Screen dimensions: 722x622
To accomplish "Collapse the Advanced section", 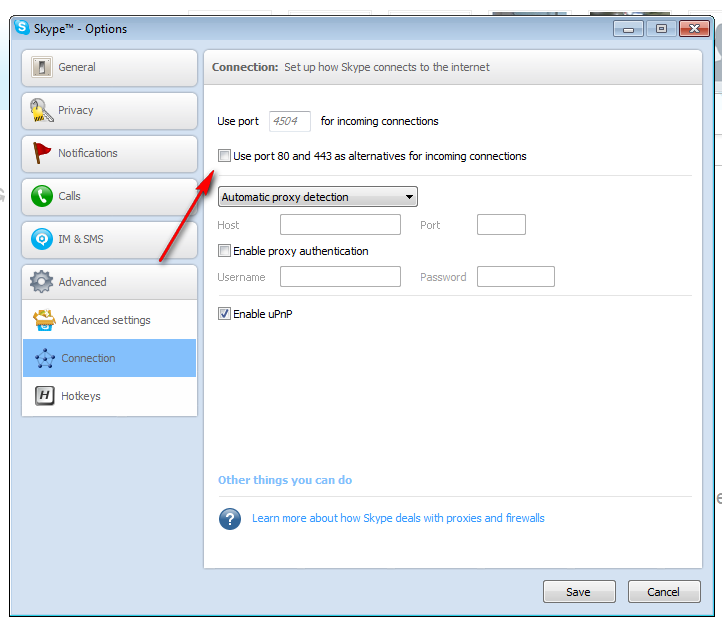I will (110, 282).
